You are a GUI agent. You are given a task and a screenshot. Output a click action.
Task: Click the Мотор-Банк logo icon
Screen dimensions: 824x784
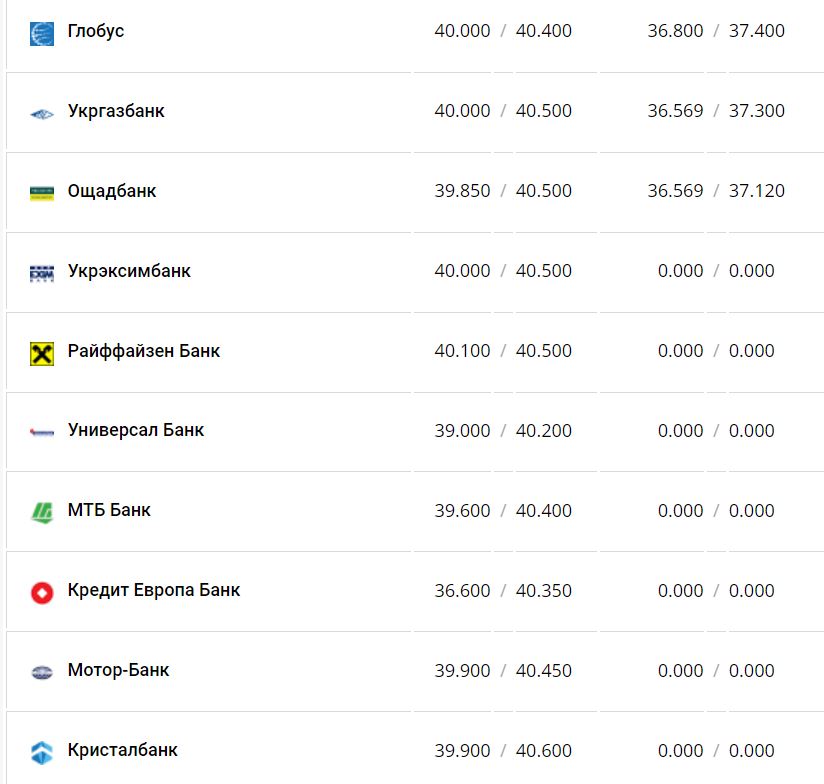42,672
